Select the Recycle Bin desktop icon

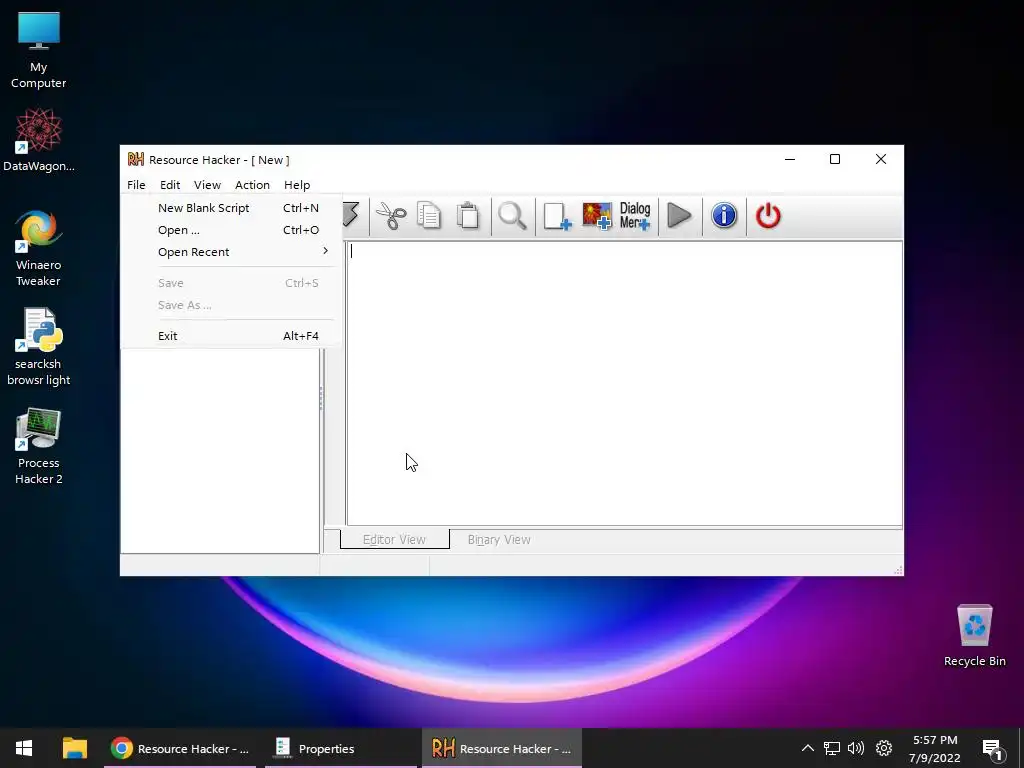point(974,635)
